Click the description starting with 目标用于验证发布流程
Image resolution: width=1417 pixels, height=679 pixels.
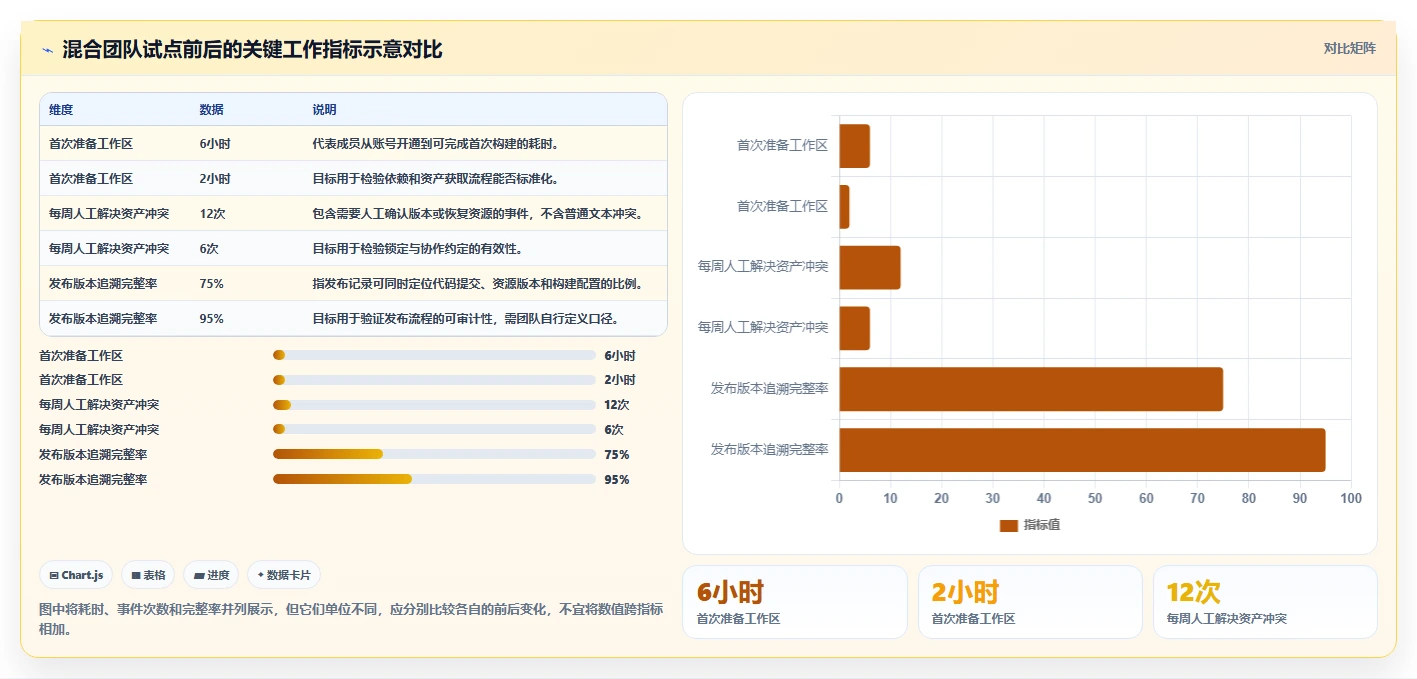pyautogui.click(x=466, y=319)
